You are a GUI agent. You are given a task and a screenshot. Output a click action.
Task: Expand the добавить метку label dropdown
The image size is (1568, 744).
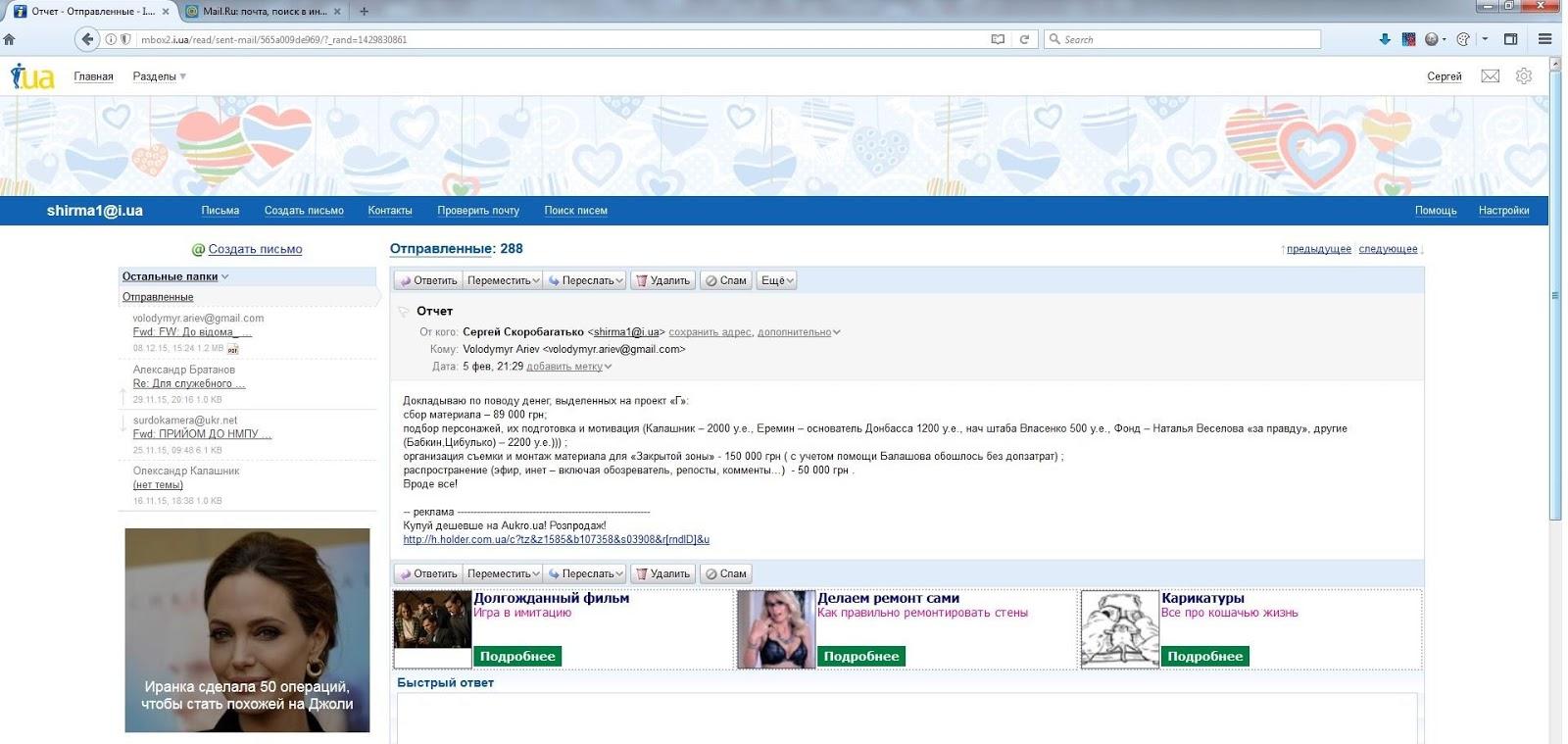[568, 367]
